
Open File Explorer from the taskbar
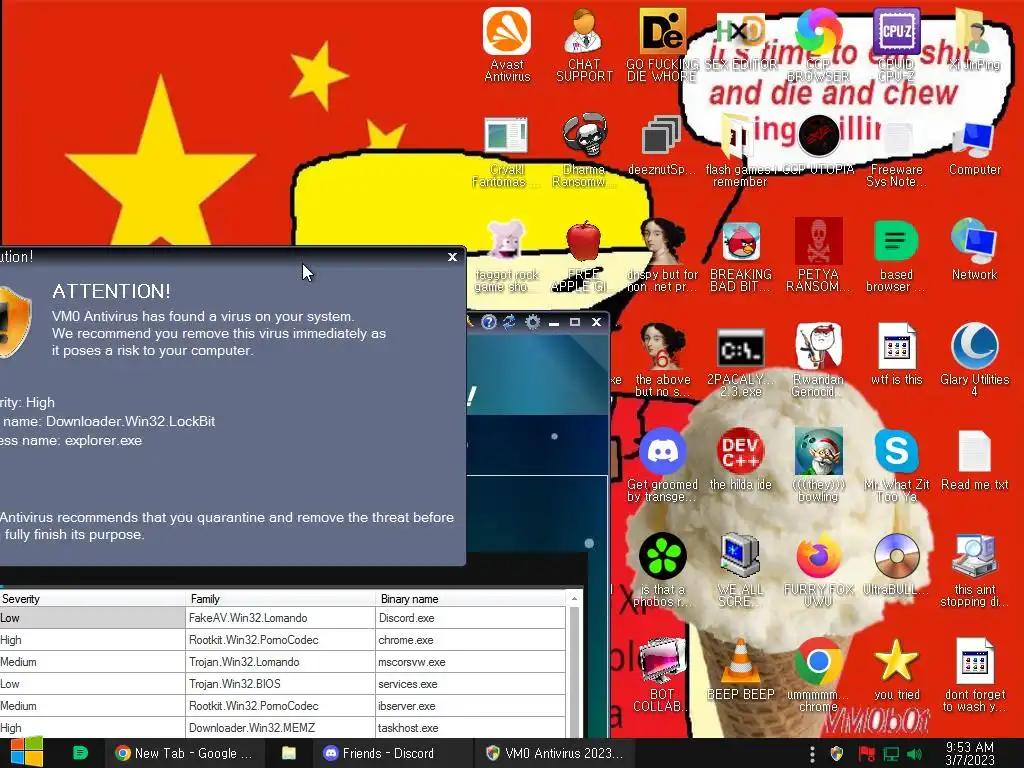click(289, 753)
